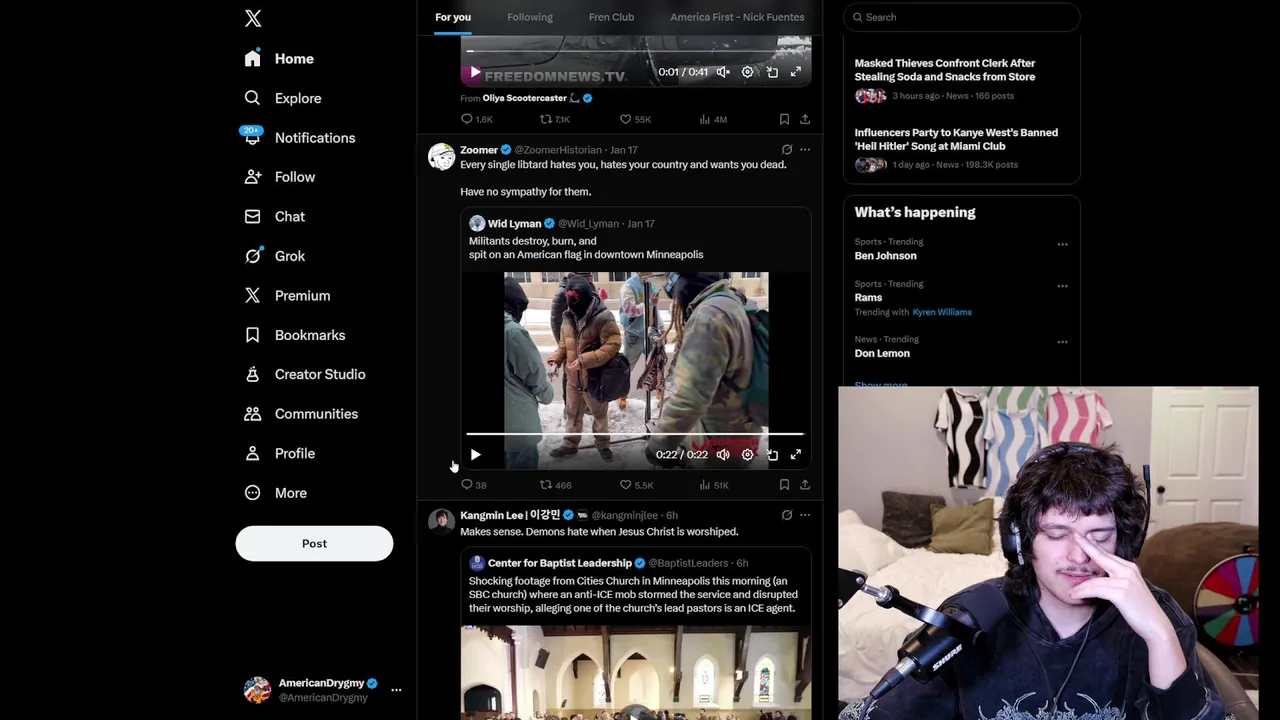The width and height of the screenshot is (1280, 720).
Task: Open the Ben Johnson trending topic
Action: (885, 256)
